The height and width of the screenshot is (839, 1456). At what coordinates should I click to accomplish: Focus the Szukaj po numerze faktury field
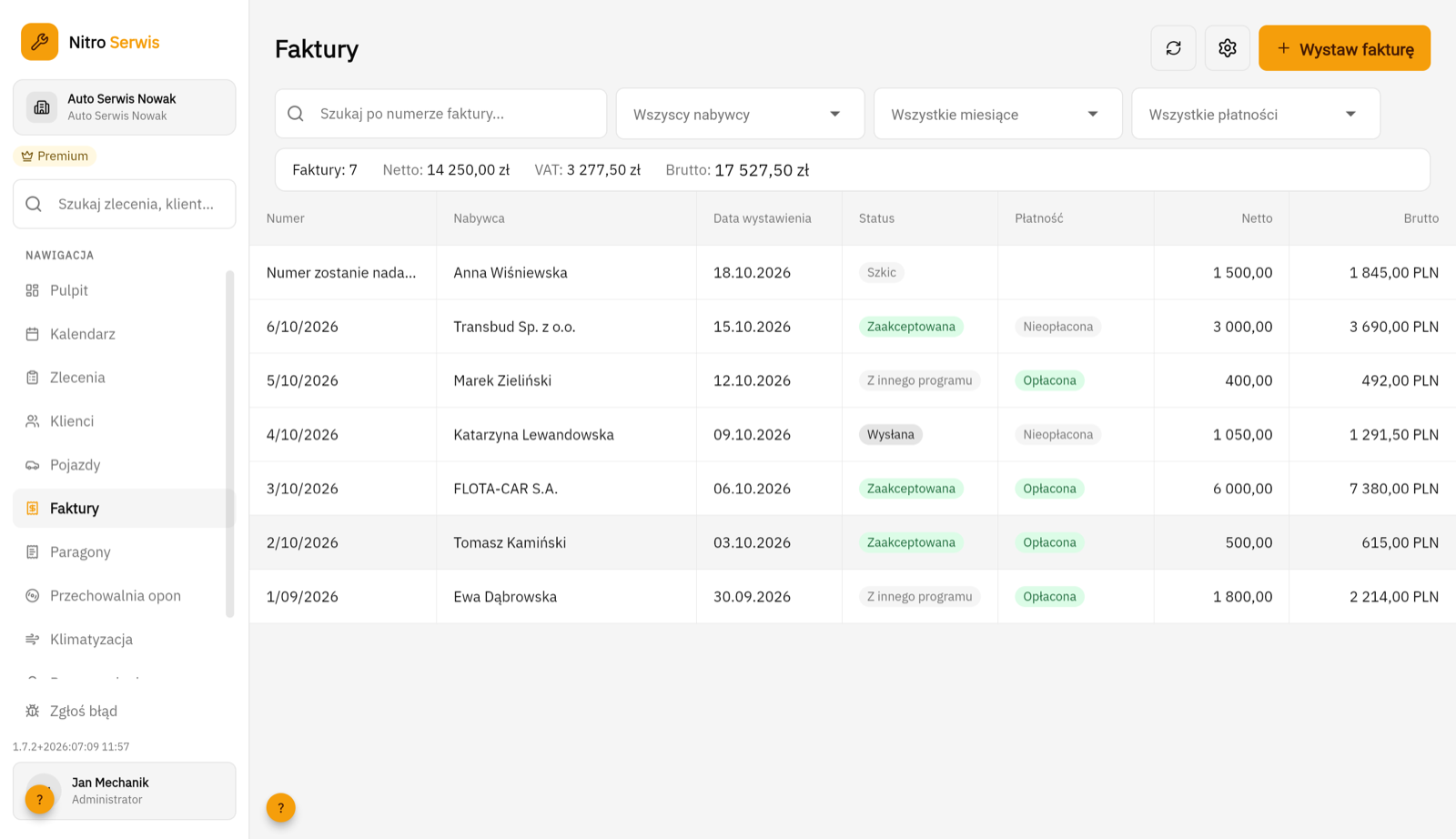[440, 114]
